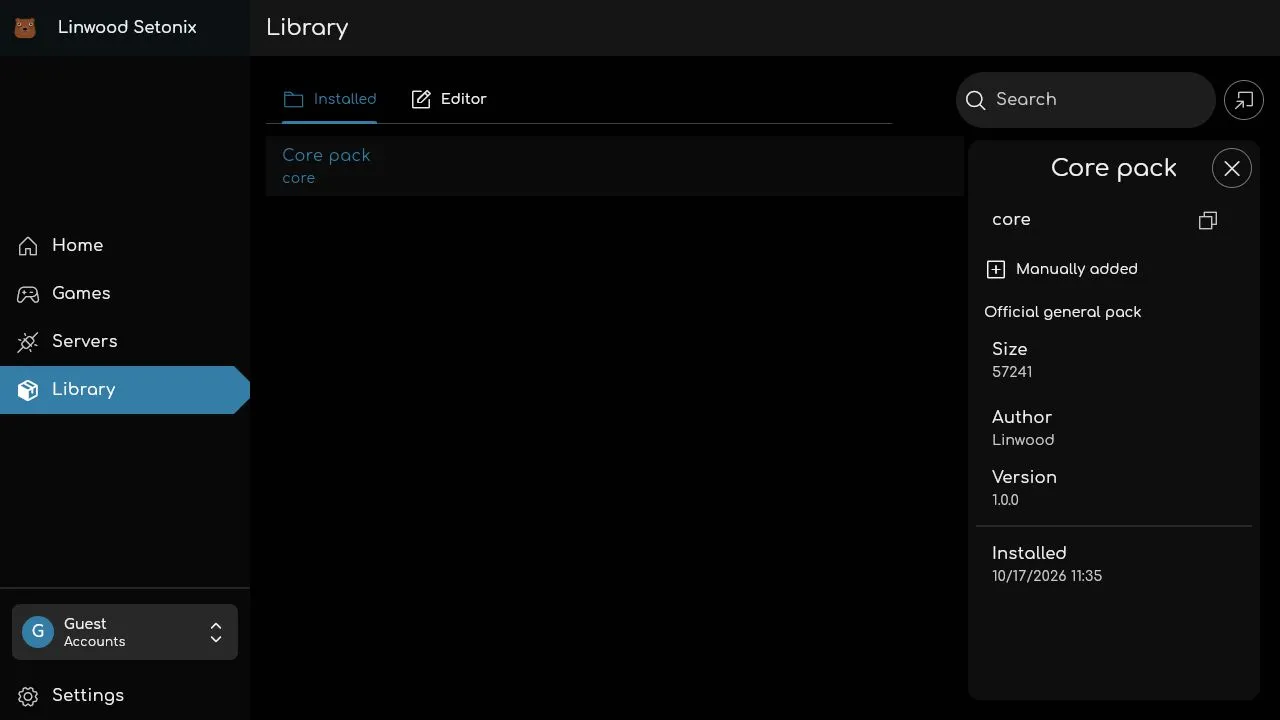Copy the core pack identifier

[1208, 220]
